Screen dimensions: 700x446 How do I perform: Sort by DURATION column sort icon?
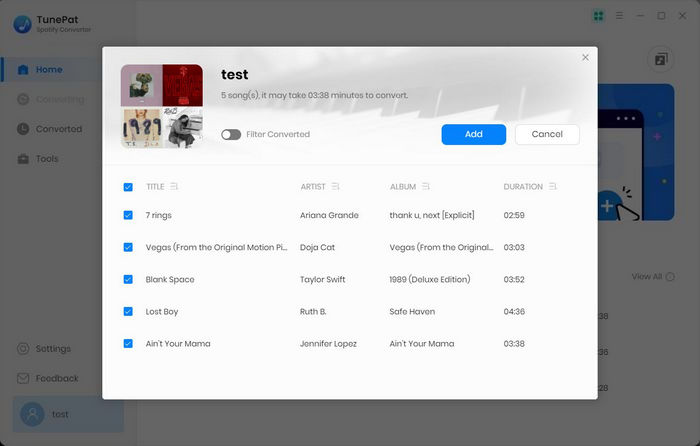553,186
